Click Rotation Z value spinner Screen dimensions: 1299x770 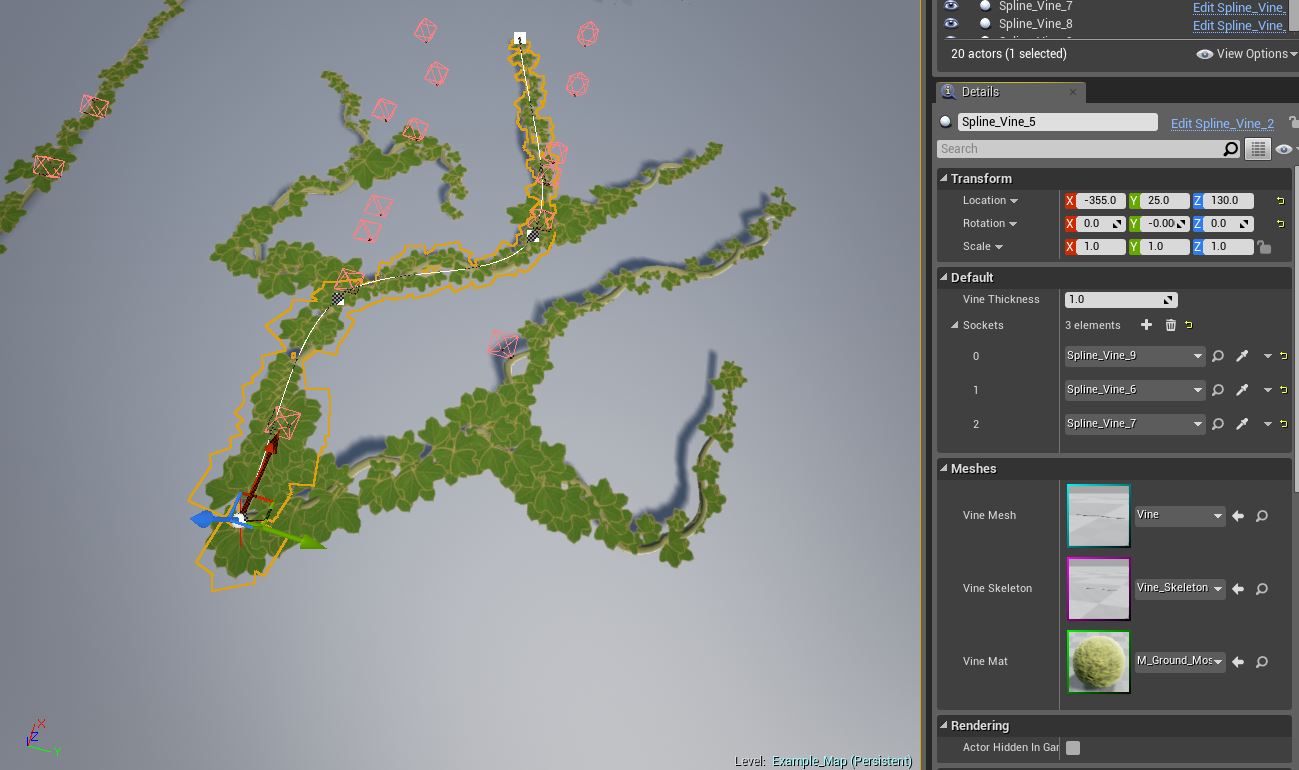pyautogui.click(x=1229, y=224)
